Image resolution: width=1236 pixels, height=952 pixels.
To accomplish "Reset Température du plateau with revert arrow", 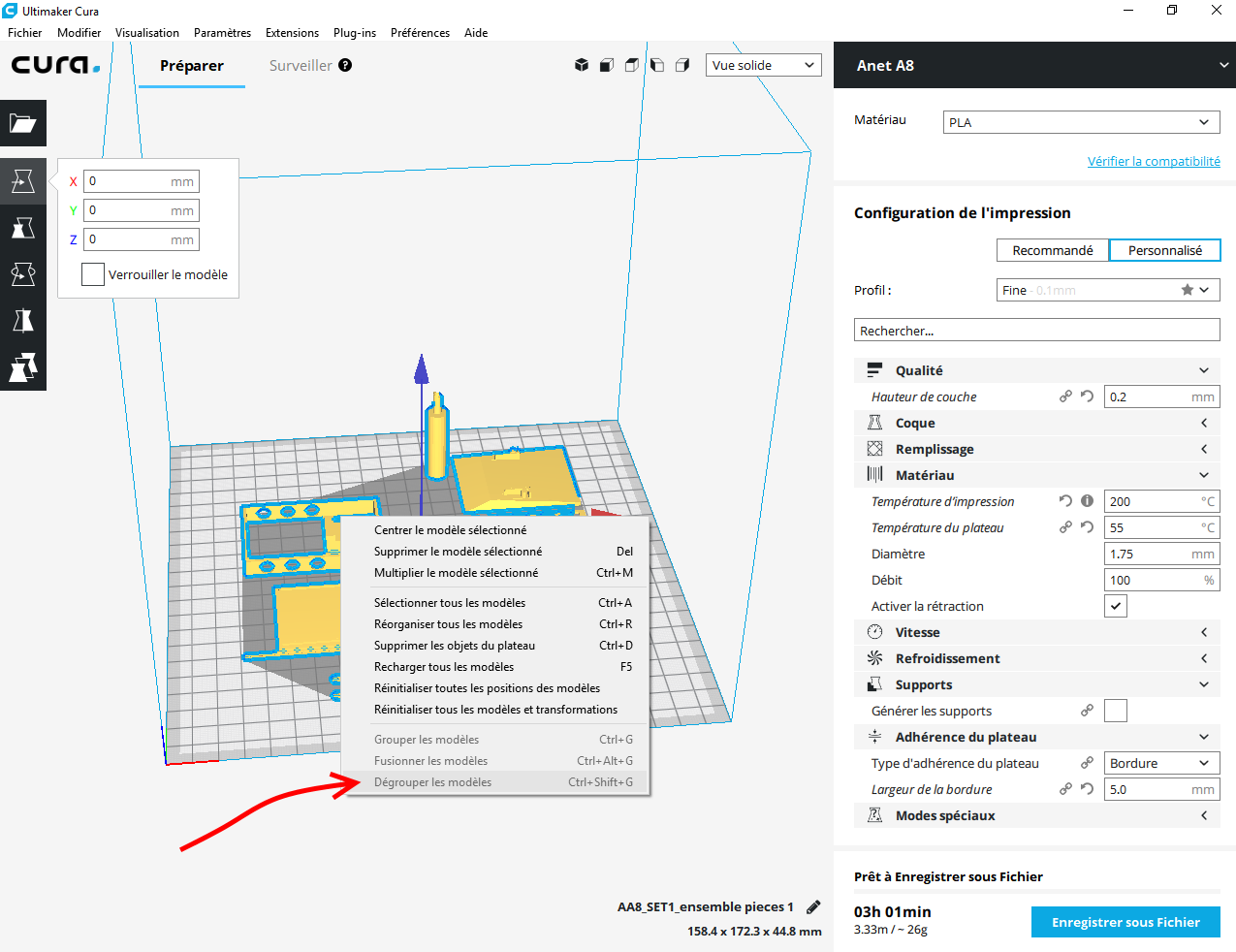I will click(x=1087, y=527).
